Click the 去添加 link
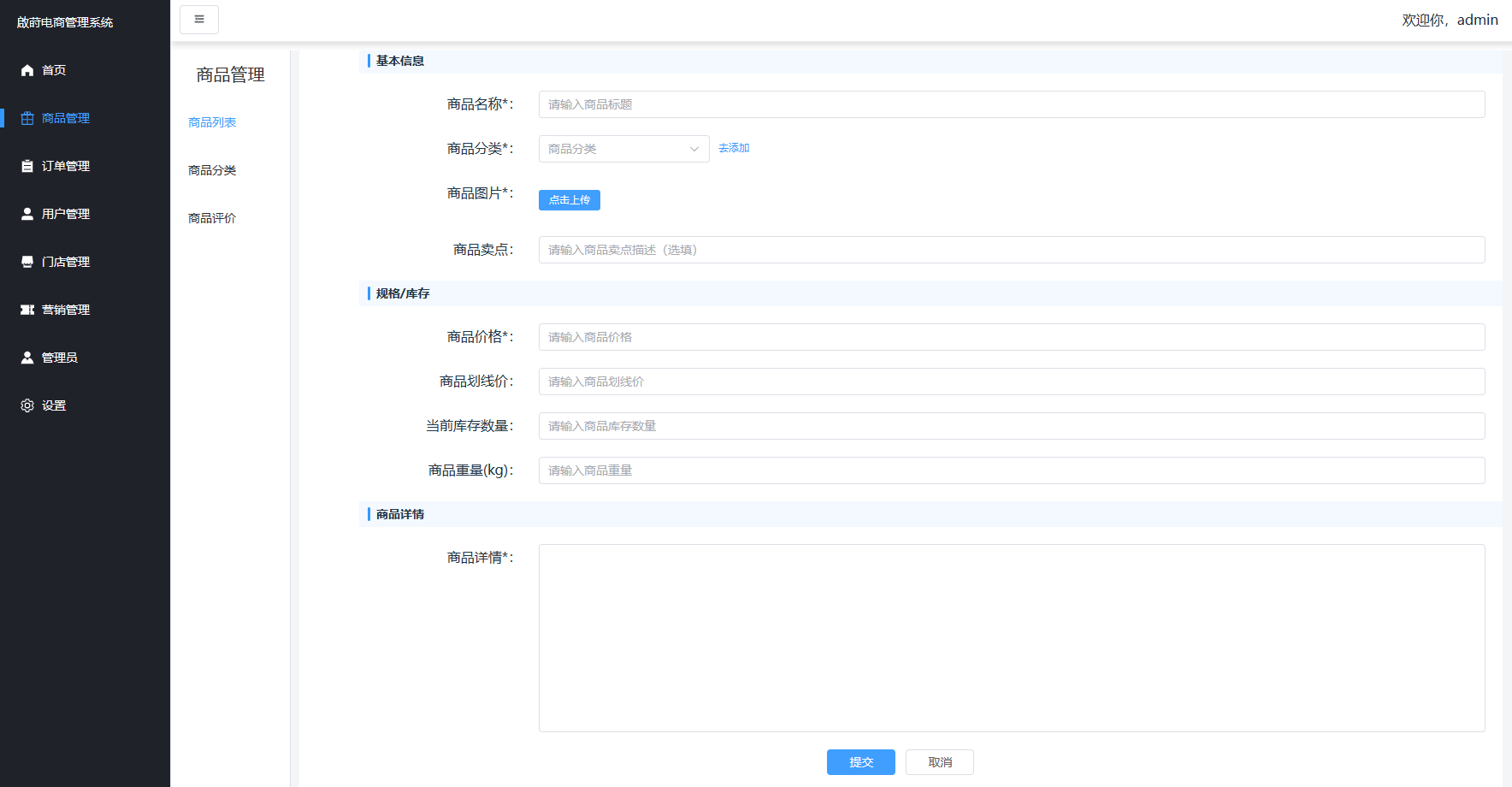The width and height of the screenshot is (1512, 787). point(734,148)
